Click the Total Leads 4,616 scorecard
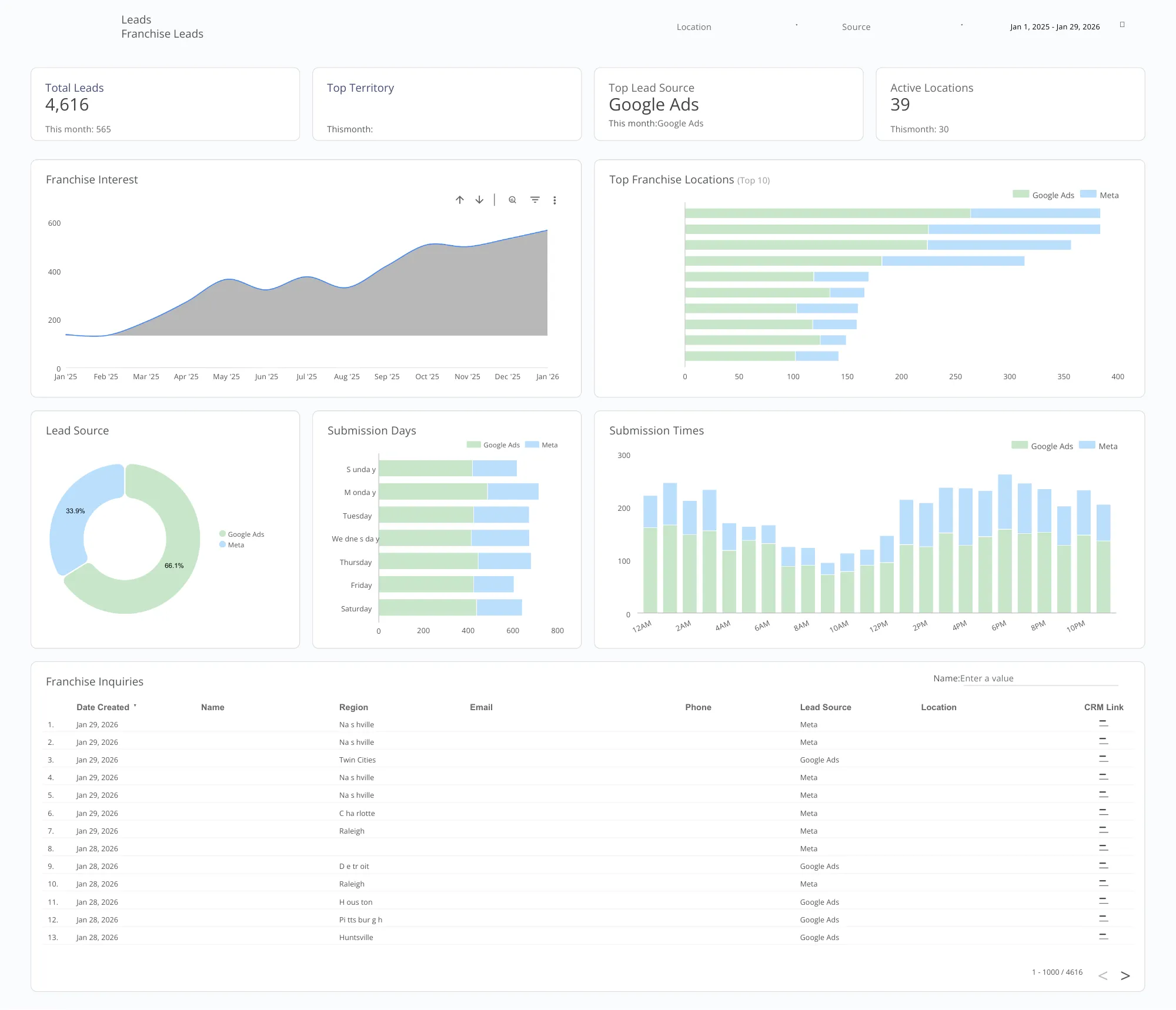The image size is (1176, 1010). pyautogui.click(x=165, y=104)
